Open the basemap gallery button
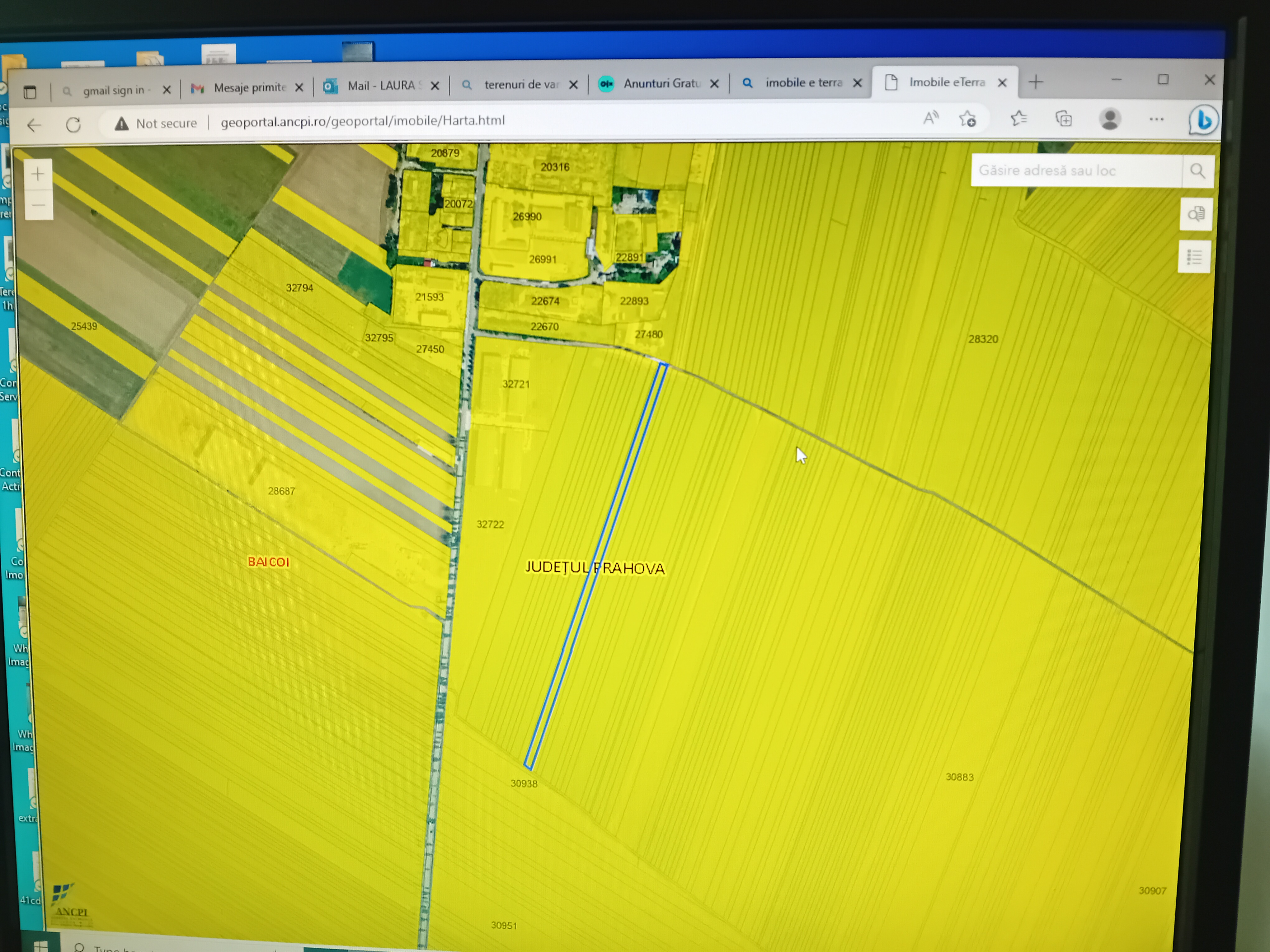This screenshot has height=952, width=1270. coord(1196,214)
